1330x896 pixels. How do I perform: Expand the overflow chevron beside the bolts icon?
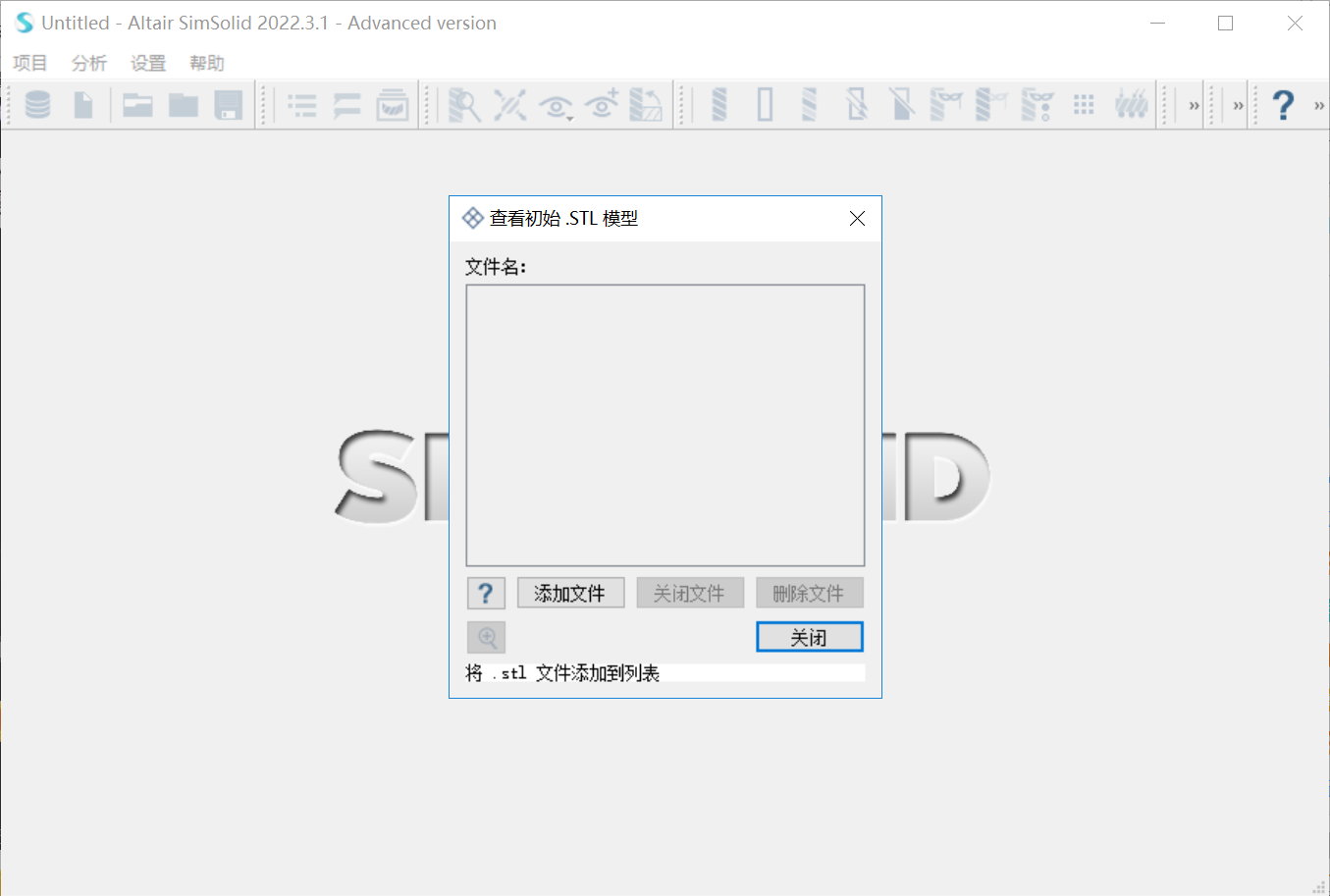click(x=1195, y=105)
